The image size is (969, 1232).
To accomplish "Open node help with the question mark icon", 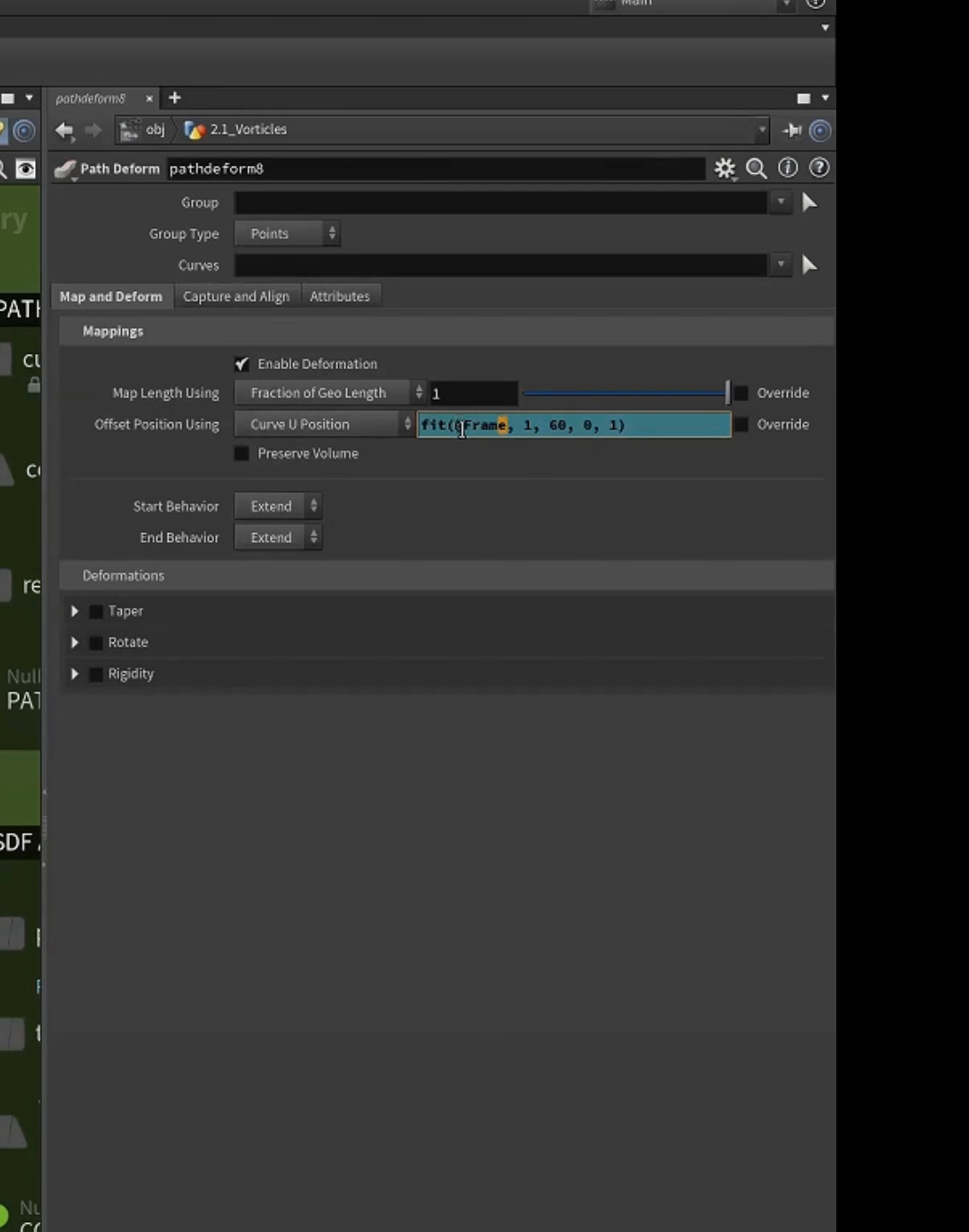I will click(x=819, y=168).
